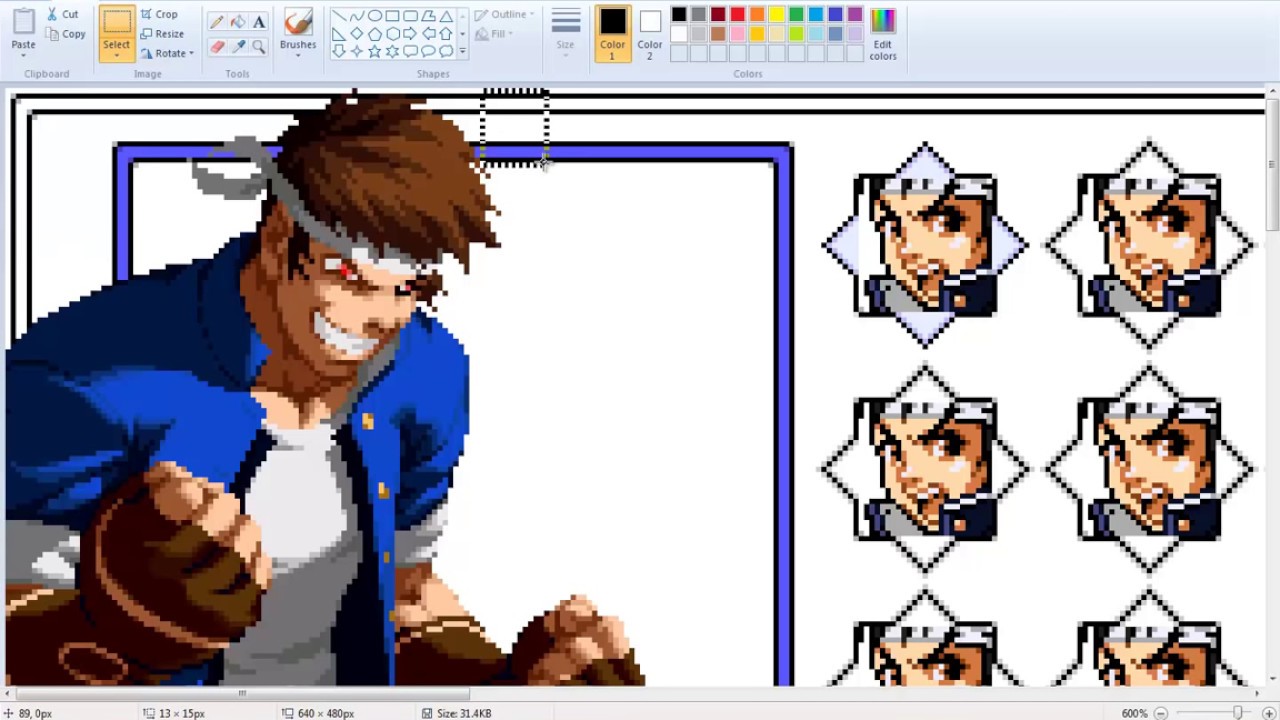Pick the red palette swatch

pyautogui.click(x=737, y=14)
